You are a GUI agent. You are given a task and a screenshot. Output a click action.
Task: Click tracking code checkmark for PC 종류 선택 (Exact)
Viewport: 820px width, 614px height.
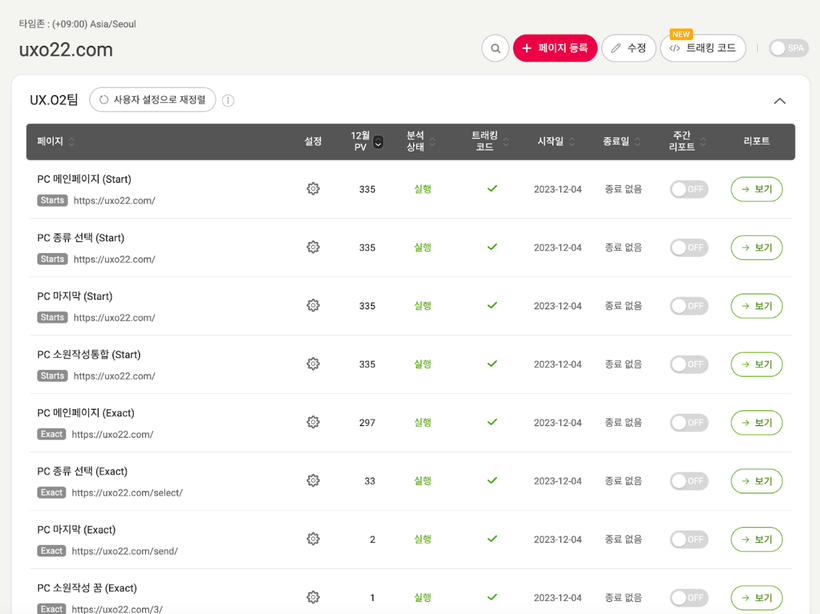(492, 480)
